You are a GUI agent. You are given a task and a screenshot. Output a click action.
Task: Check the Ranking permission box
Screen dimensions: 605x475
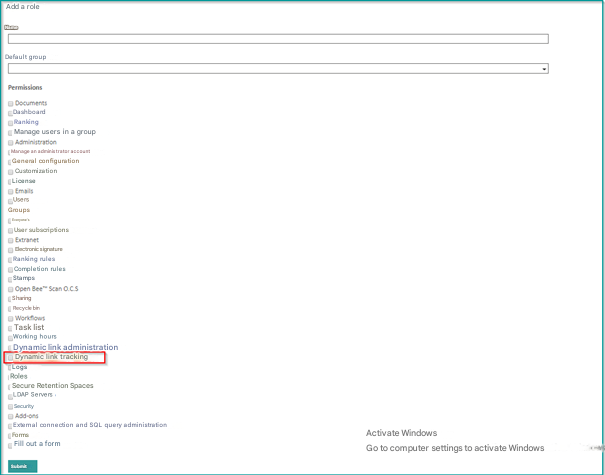10,123
